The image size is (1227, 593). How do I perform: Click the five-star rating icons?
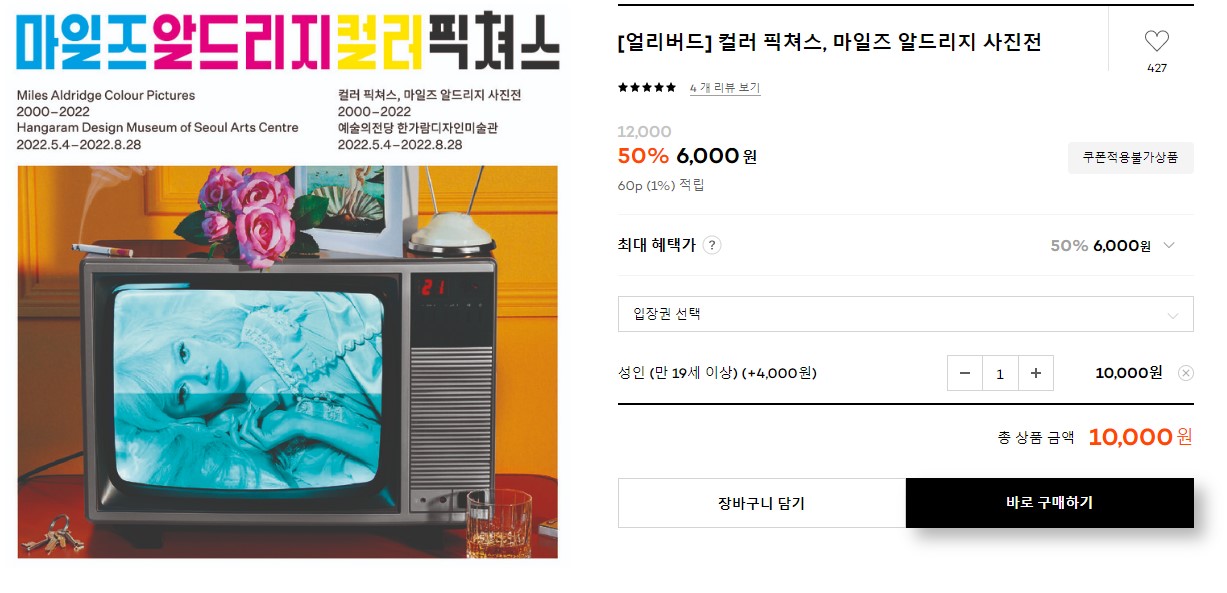coord(647,88)
